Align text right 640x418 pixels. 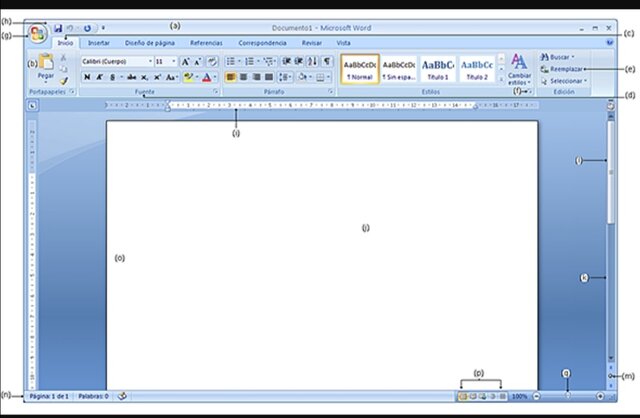[x=256, y=77]
